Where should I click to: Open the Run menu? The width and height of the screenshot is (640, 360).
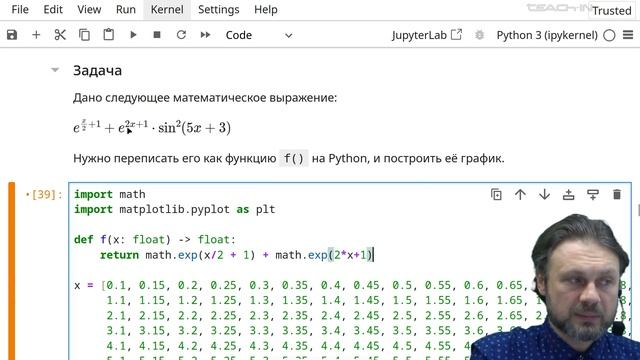(x=126, y=9)
